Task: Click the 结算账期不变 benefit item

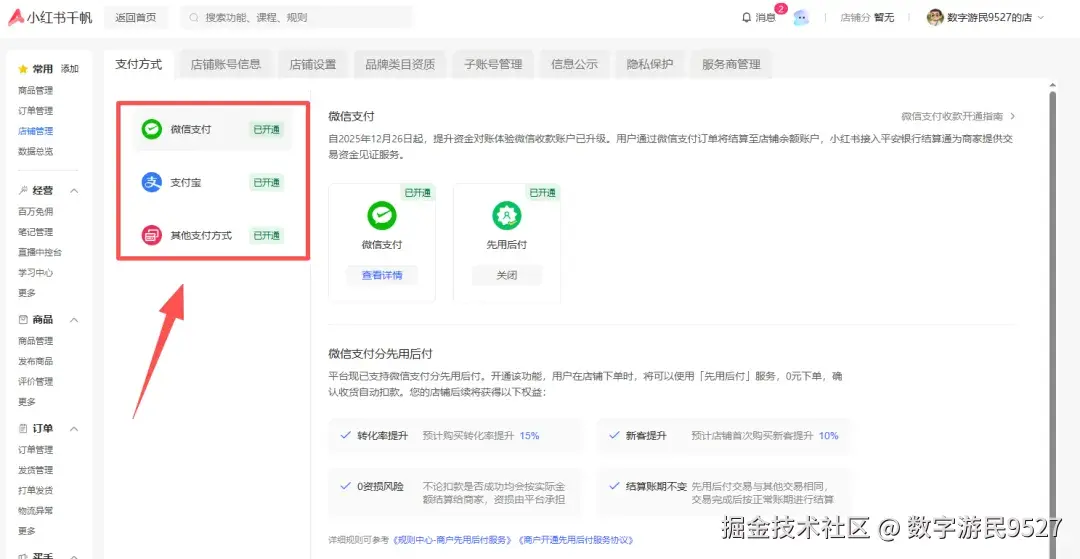Action: tap(723, 493)
